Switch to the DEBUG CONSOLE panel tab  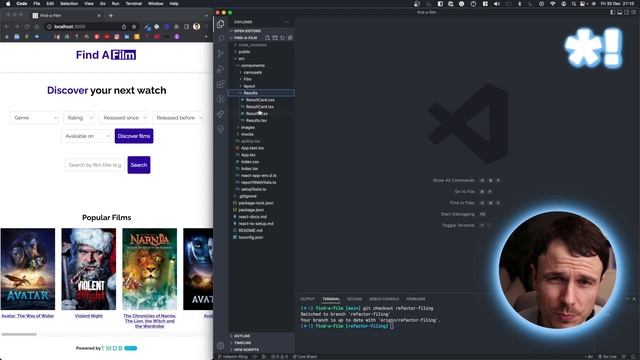tap(384, 299)
